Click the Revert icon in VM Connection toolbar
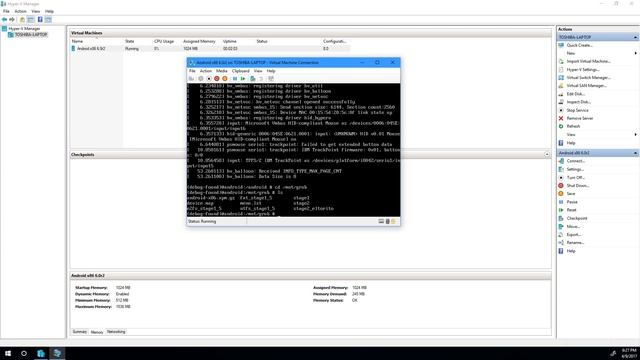This screenshot has width=640, height=360. coord(261,78)
